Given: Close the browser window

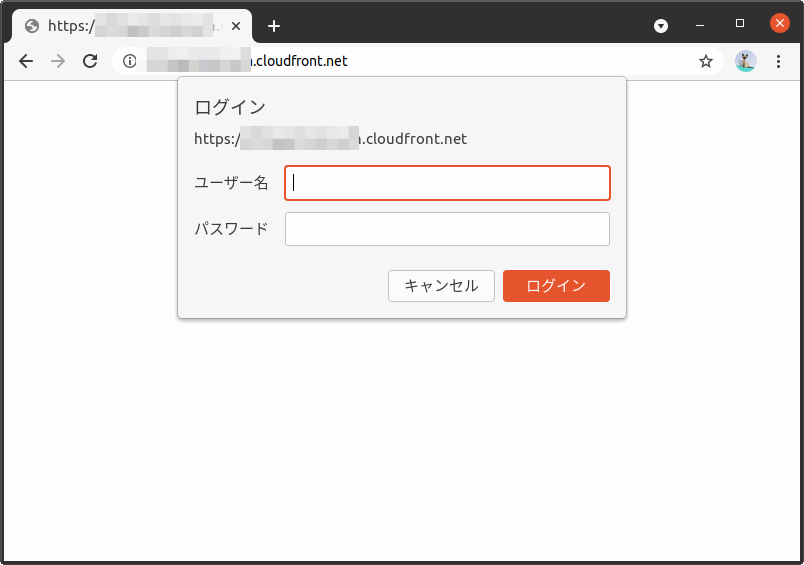Looking at the screenshot, I should point(779,23).
